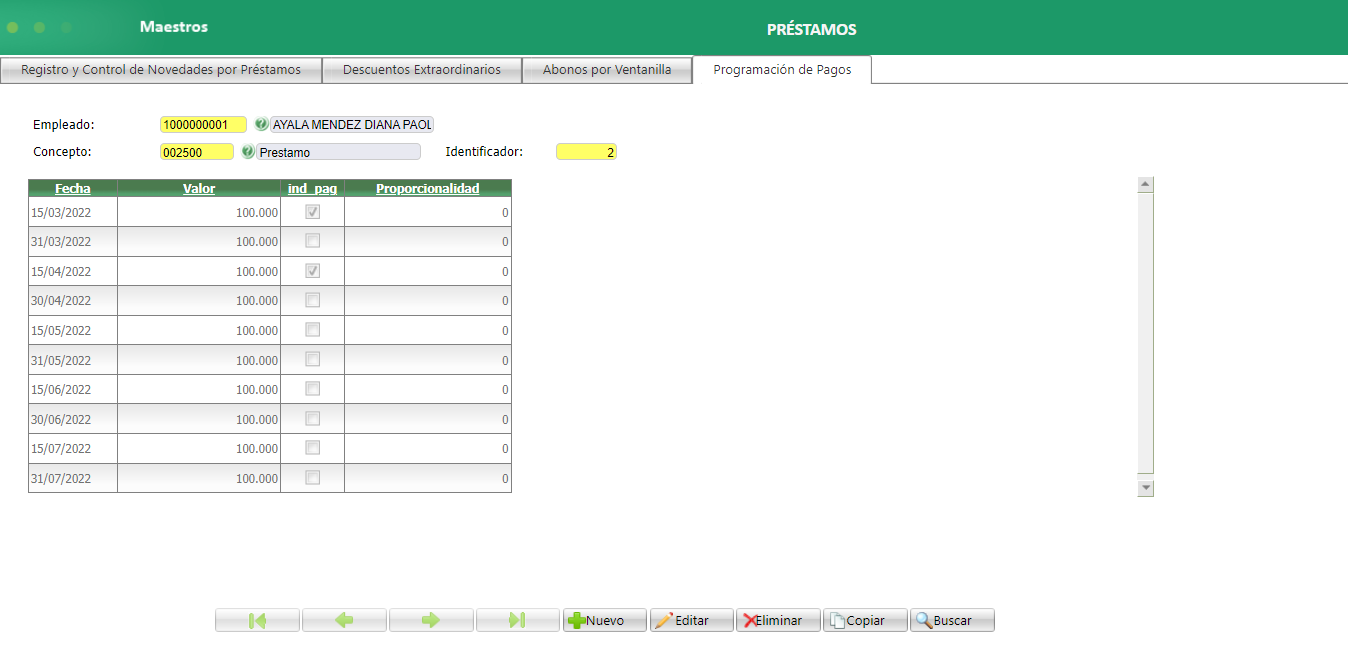The image size is (1348, 645).
Task: Select the date cell 30/04/2022
Action: (73, 300)
